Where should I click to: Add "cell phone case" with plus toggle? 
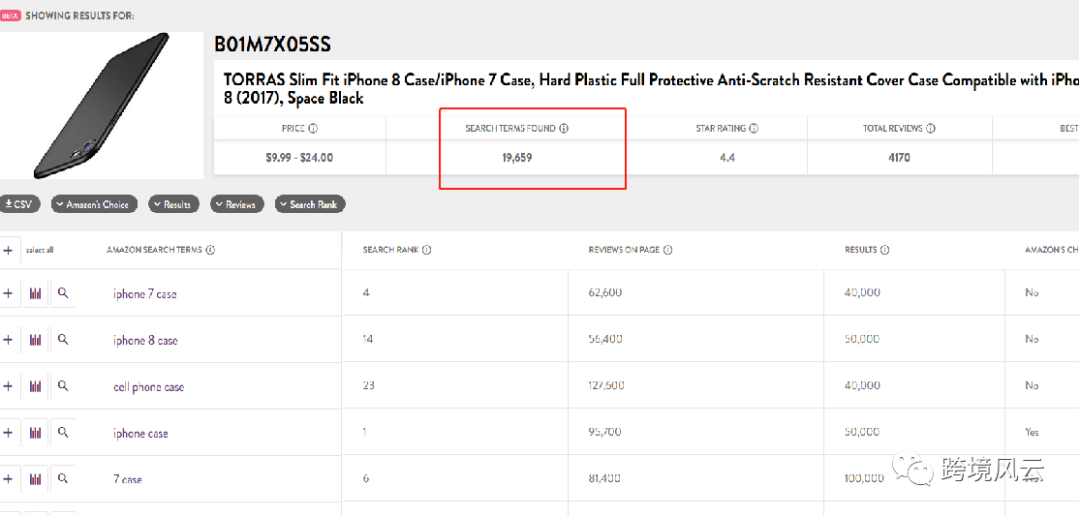coord(8,387)
